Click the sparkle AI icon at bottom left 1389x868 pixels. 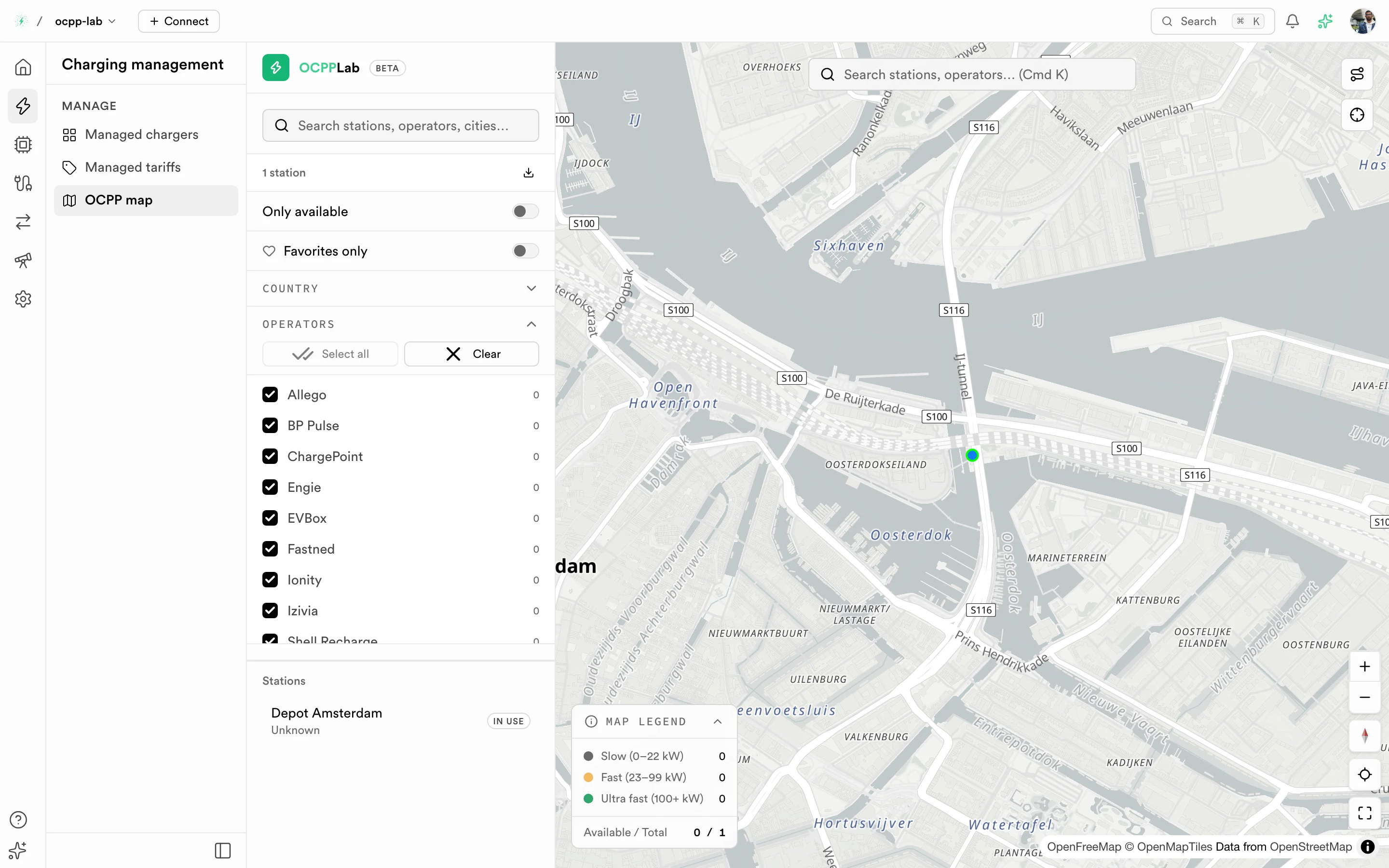[18, 850]
